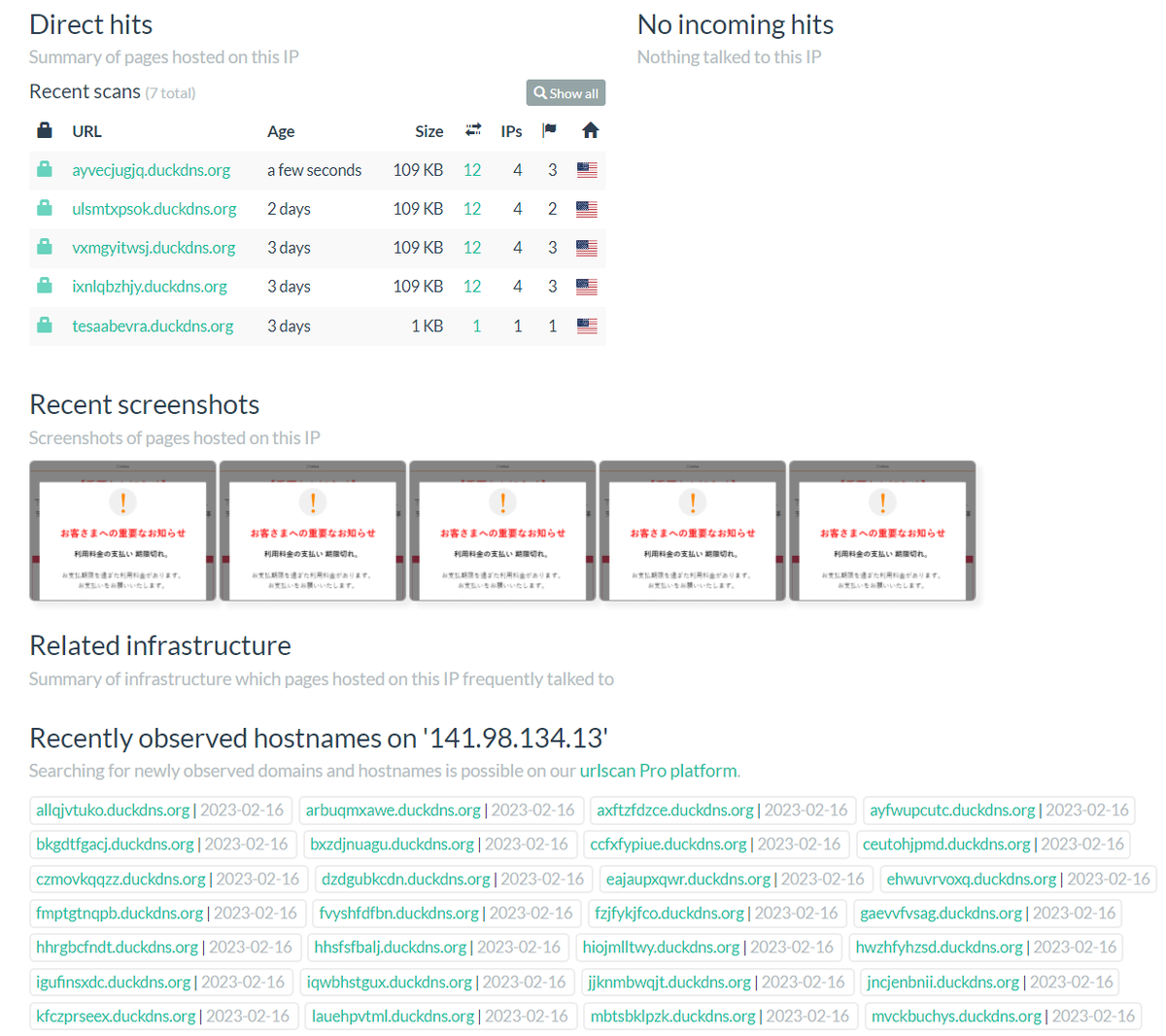
Task: Click hostname hiojmlltwy.duckdns.org
Action: [x=662, y=948]
